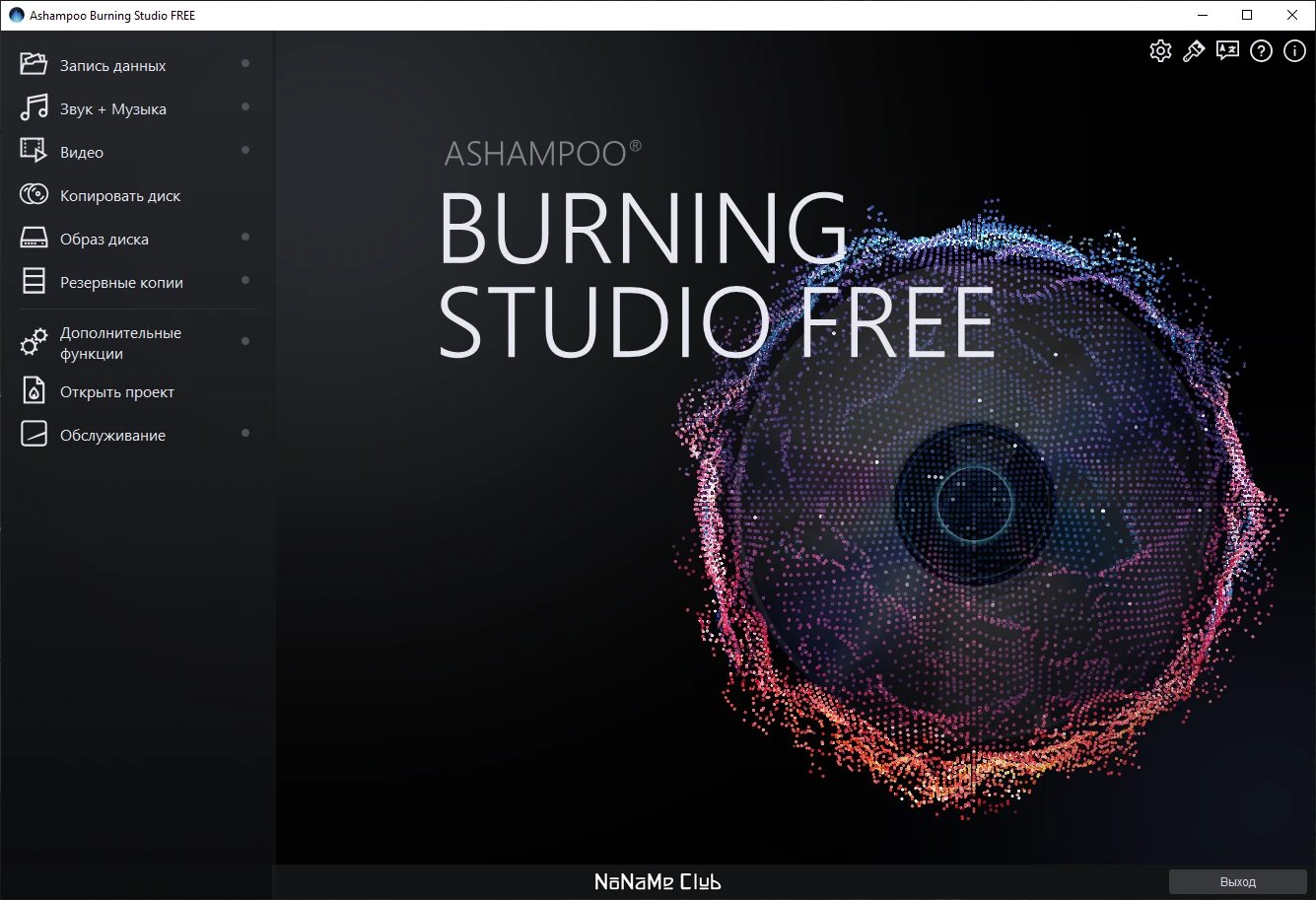This screenshot has width=1316, height=900.
Task: Open settings via the gear icon
Action: [x=1160, y=51]
